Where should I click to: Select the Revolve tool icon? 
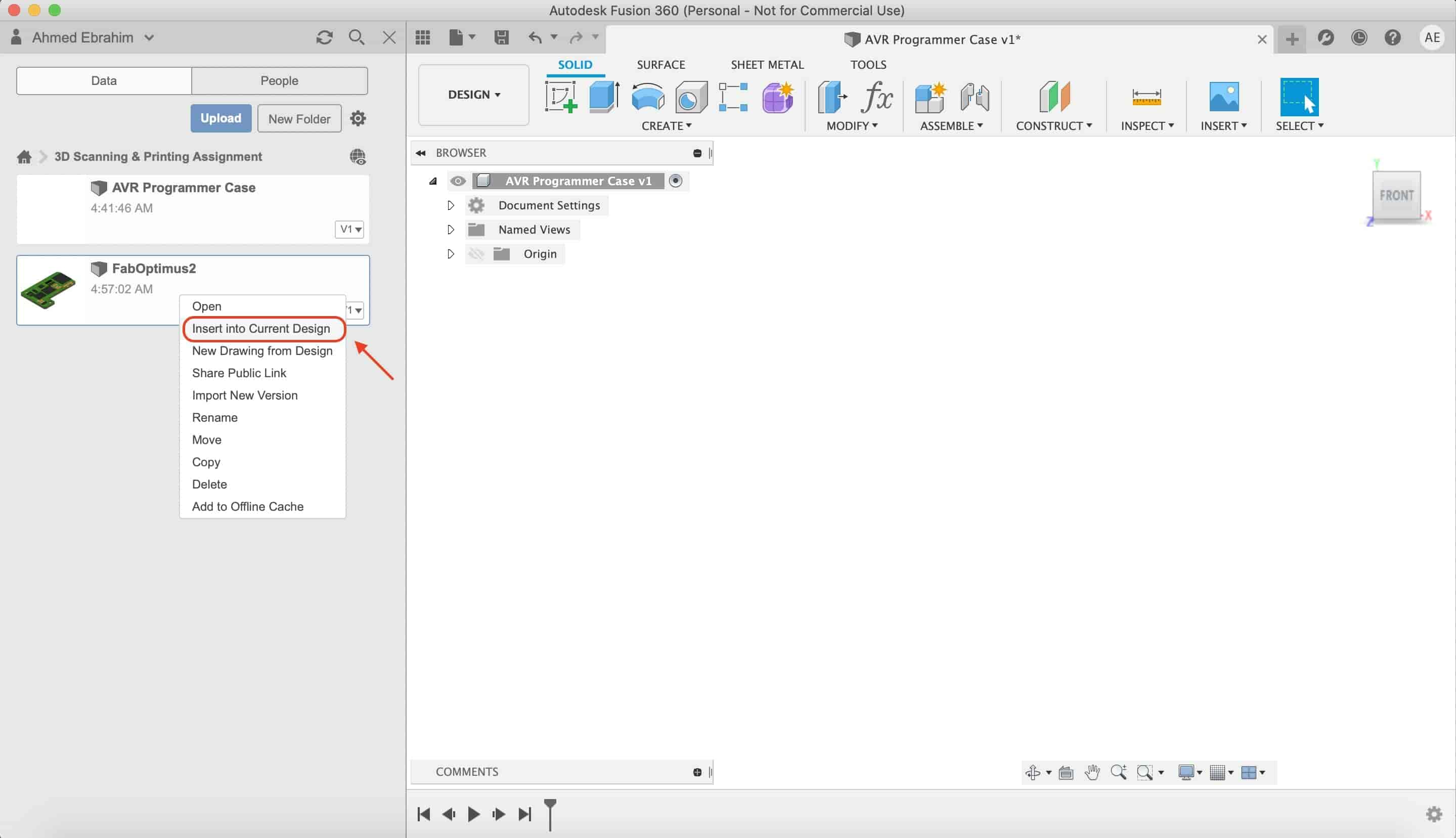(647, 96)
